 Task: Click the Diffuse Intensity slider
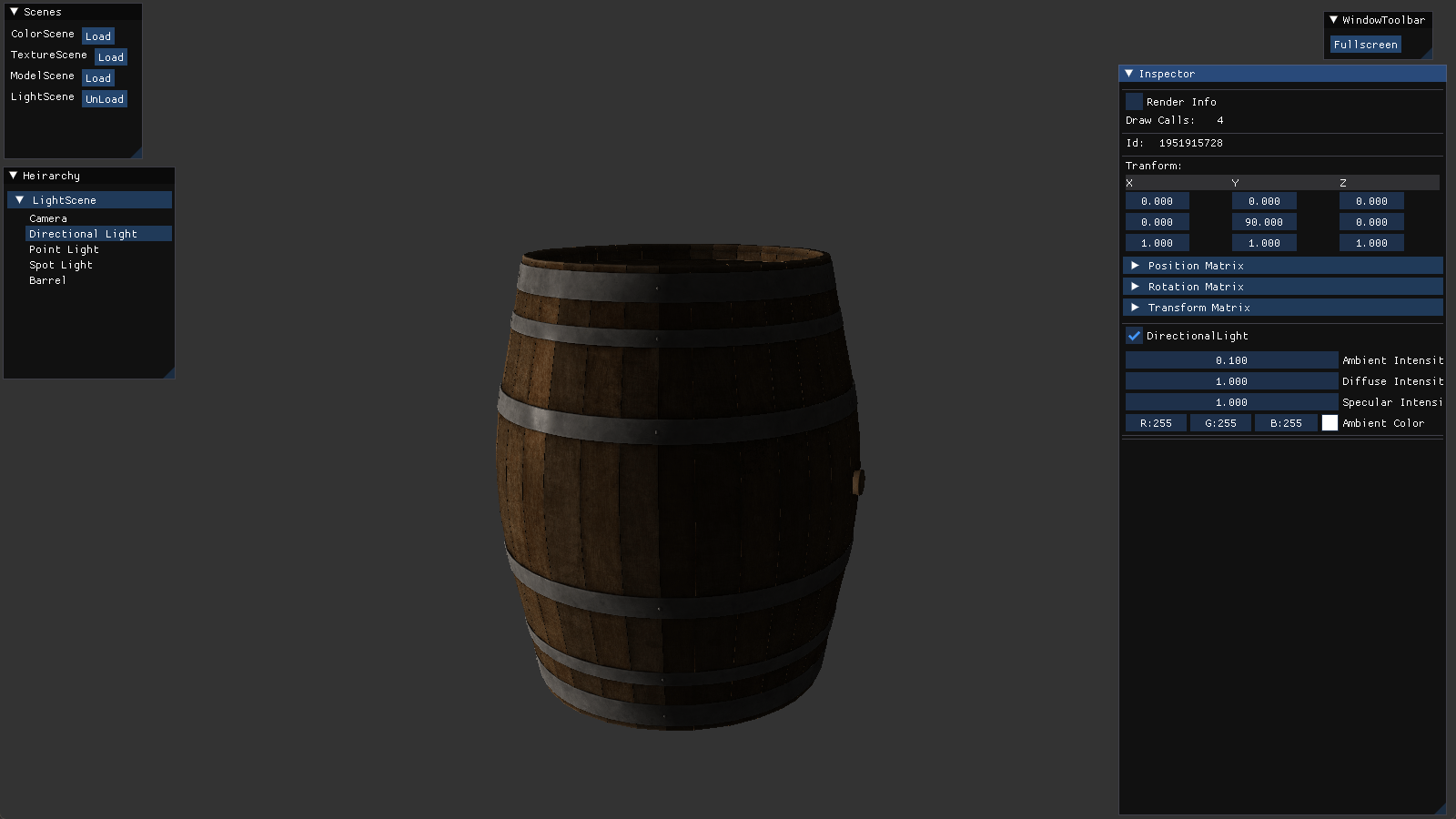click(x=1231, y=381)
